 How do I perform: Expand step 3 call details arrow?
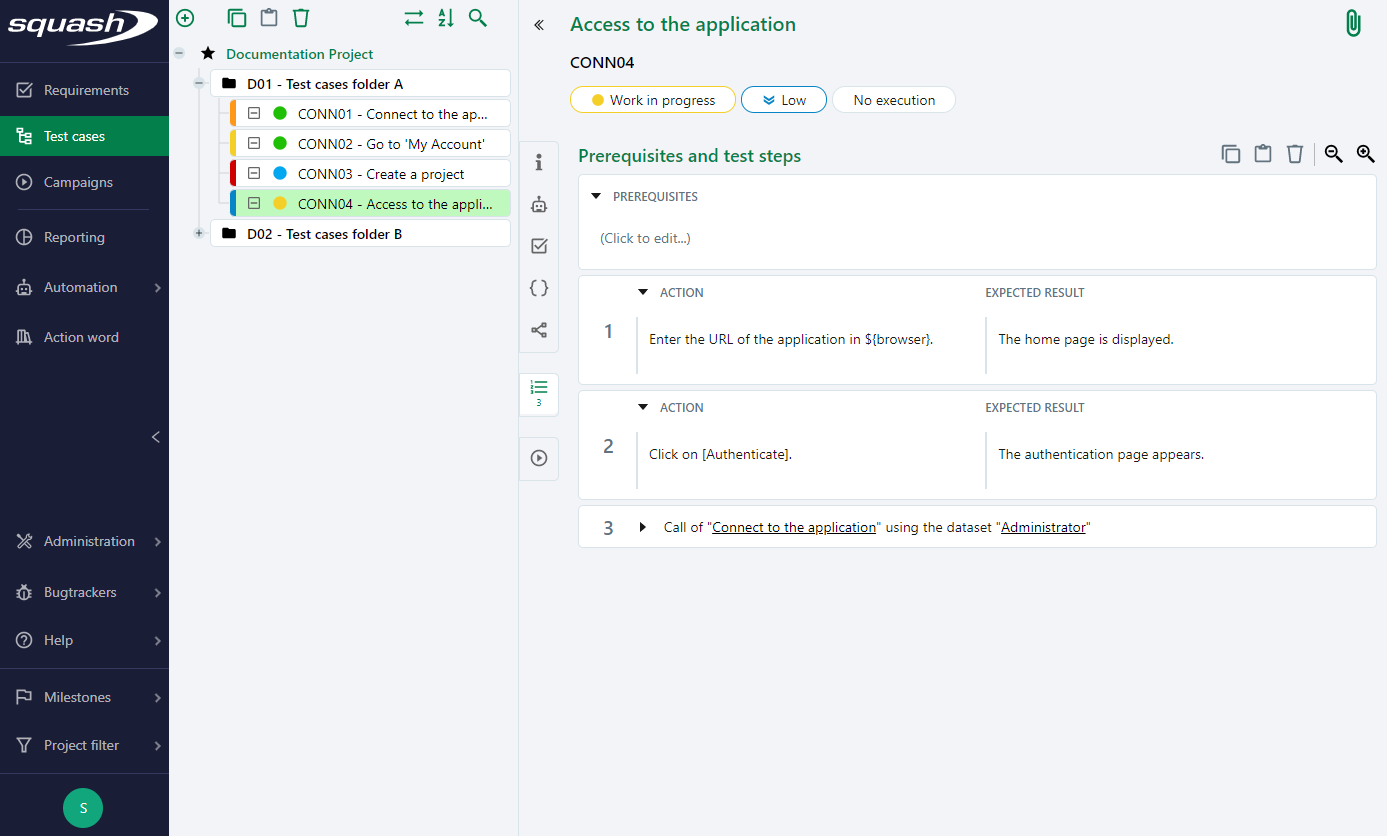pyautogui.click(x=643, y=527)
